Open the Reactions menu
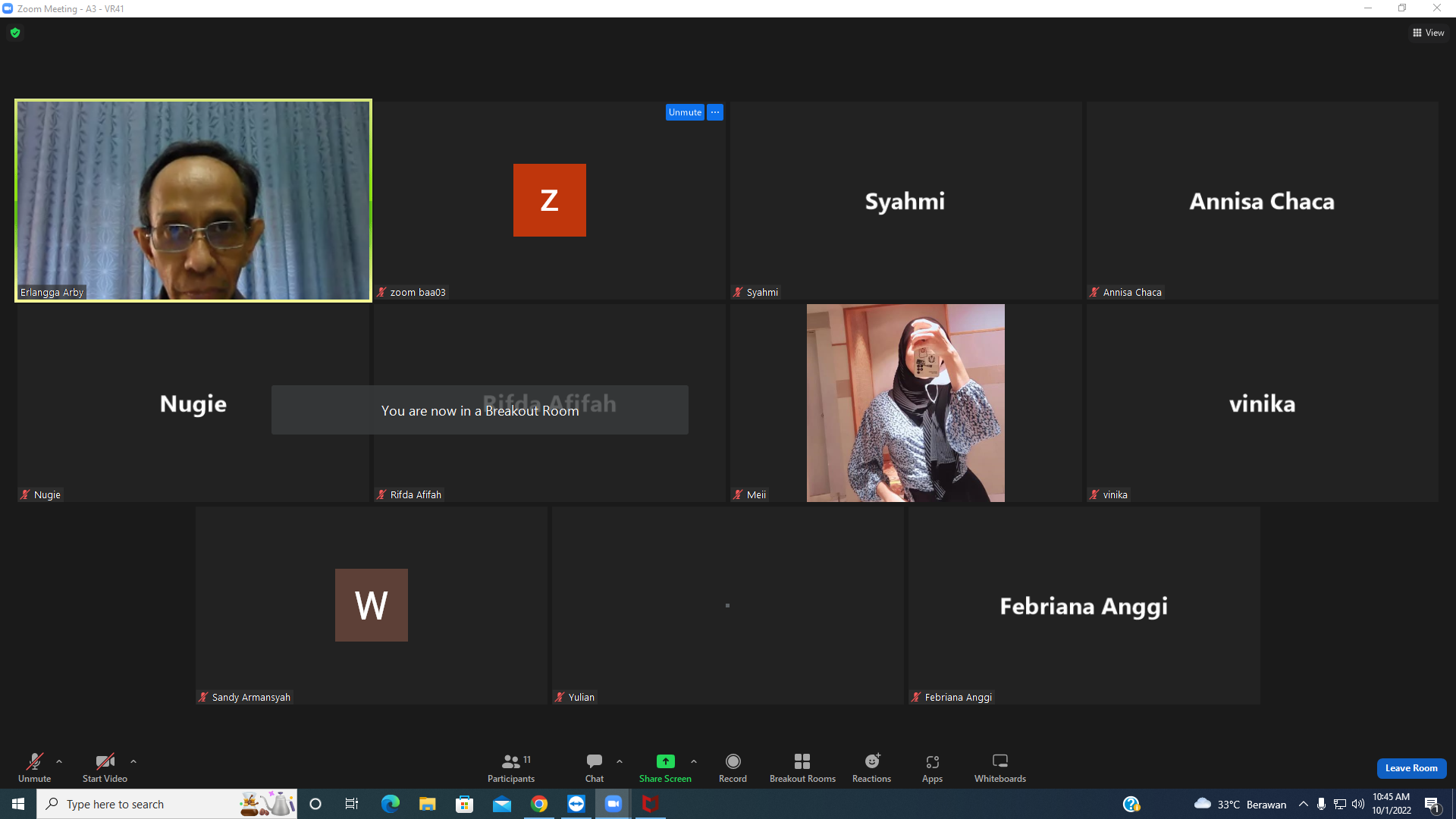This screenshot has height=819, width=1456. click(x=872, y=767)
